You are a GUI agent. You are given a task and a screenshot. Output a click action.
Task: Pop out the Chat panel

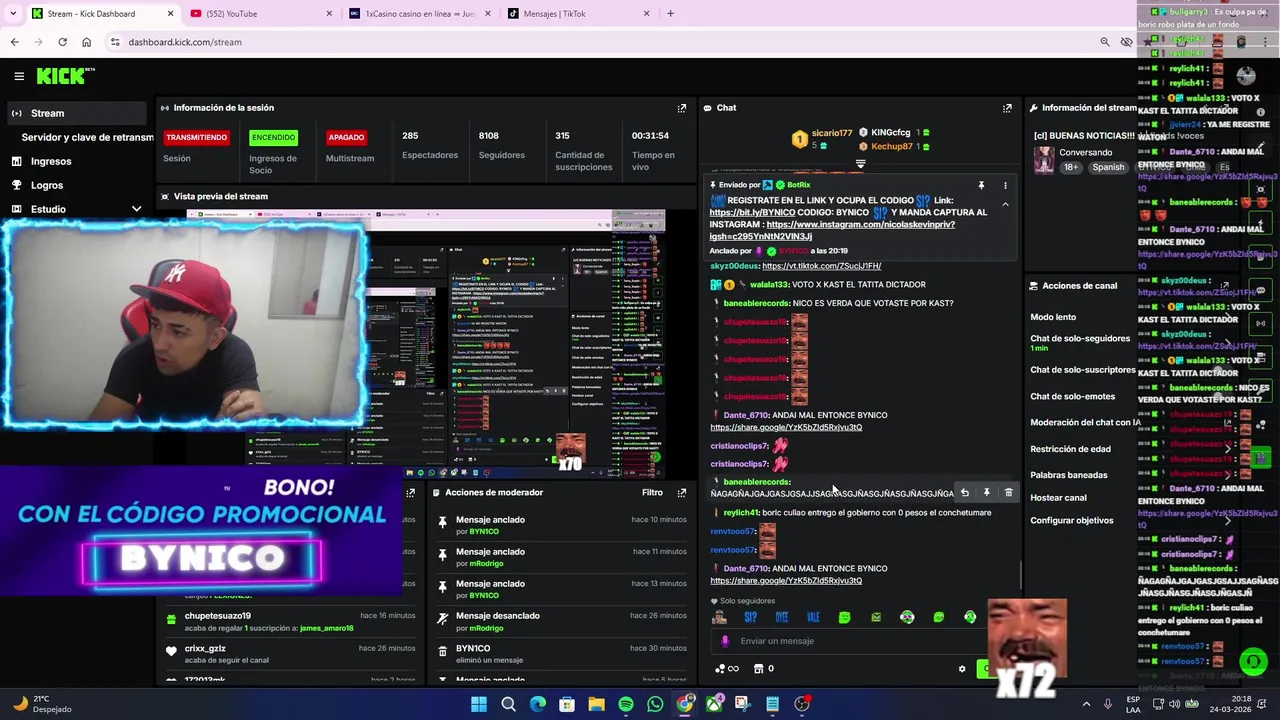1007,108
